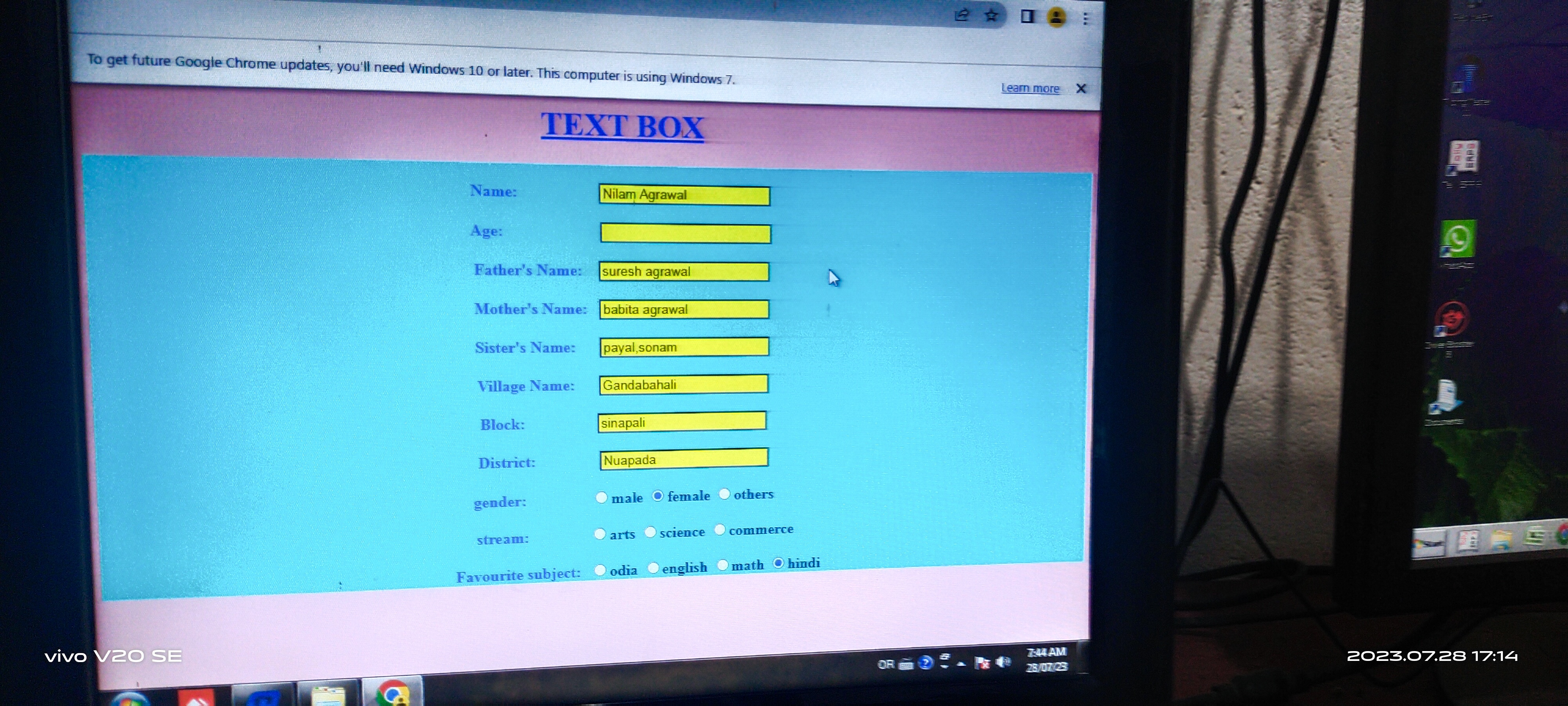Click the TEXT BOX heading link
This screenshot has width=1568, height=706.
tap(622, 126)
